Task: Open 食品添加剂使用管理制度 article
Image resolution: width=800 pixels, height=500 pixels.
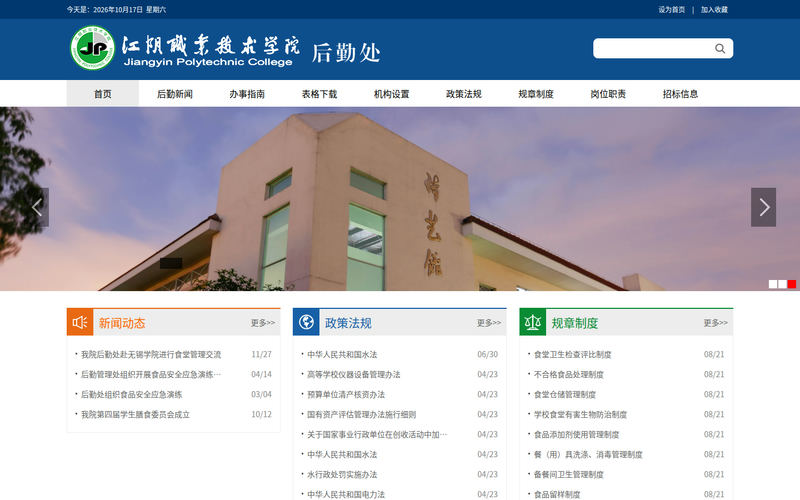Action: [x=576, y=435]
